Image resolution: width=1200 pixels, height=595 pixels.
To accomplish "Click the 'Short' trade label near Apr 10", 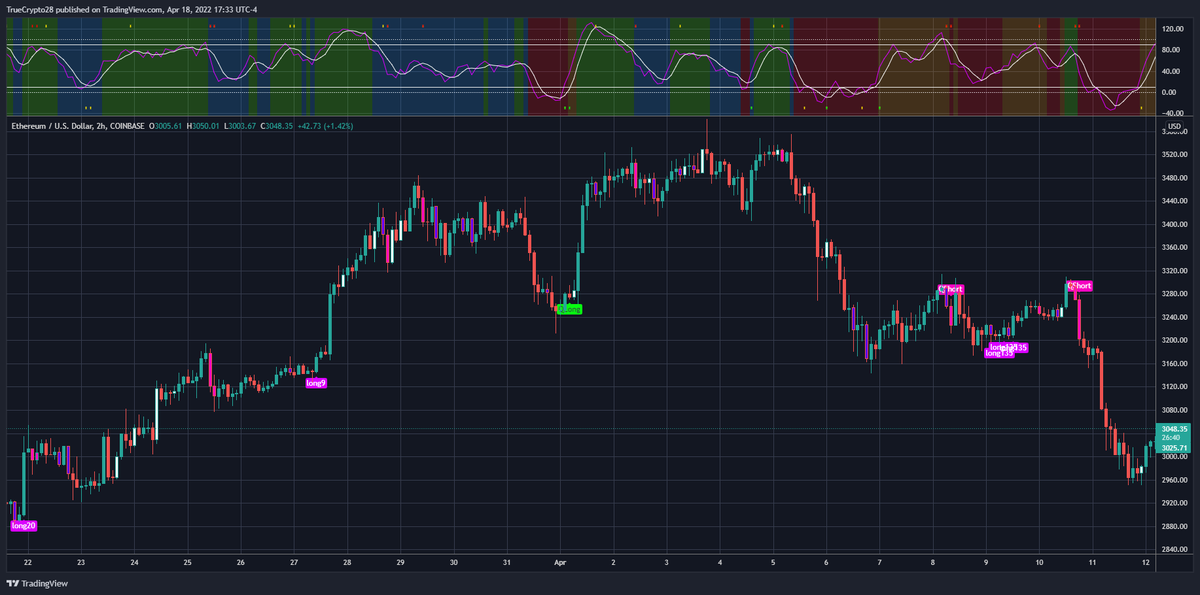I will pyautogui.click(x=1080, y=286).
